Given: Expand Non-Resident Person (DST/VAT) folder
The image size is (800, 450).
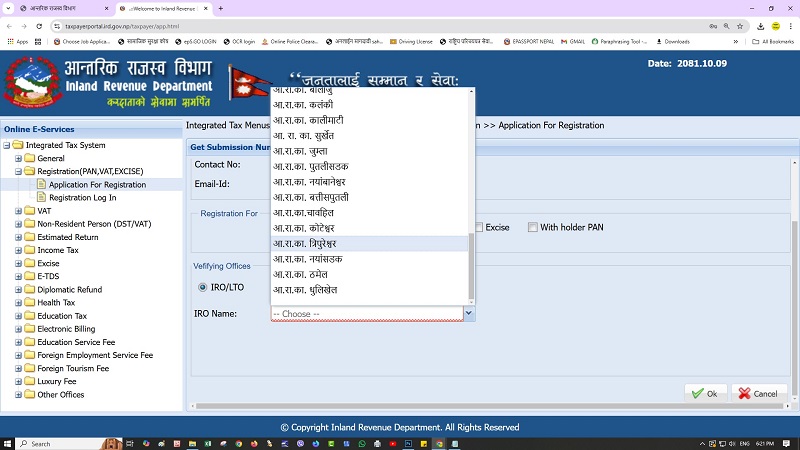Looking at the screenshot, I should click(18, 224).
